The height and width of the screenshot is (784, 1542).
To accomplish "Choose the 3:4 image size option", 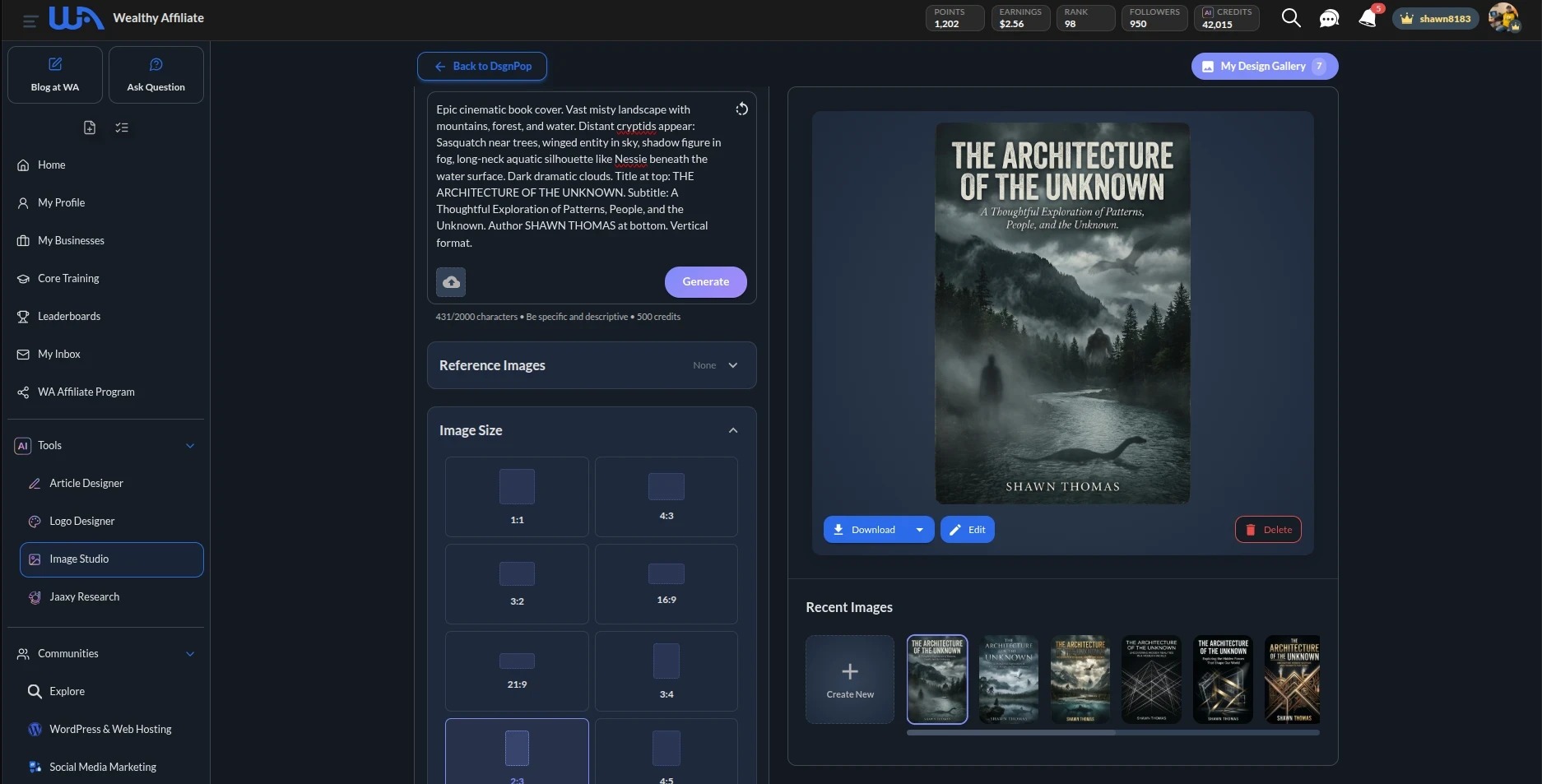I will (x=666, y=670).
